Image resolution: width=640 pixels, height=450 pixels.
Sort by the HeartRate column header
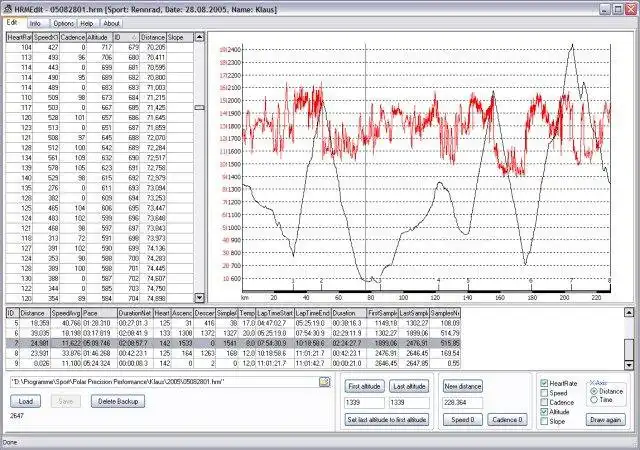tap(19, 37)
